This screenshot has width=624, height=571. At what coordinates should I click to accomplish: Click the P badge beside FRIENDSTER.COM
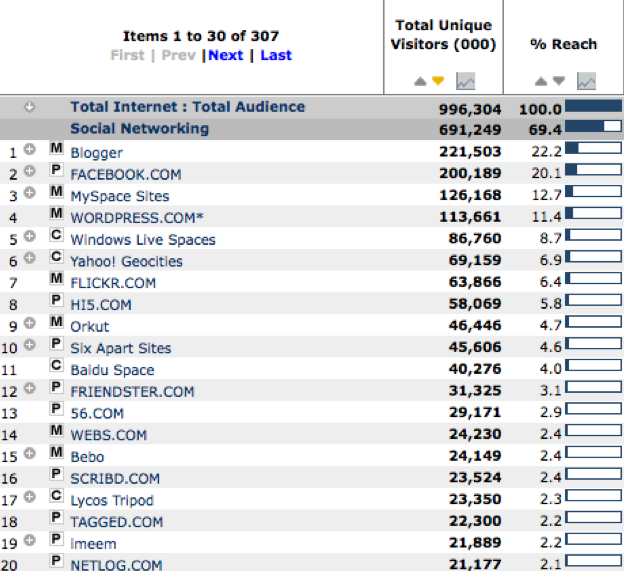57,387
